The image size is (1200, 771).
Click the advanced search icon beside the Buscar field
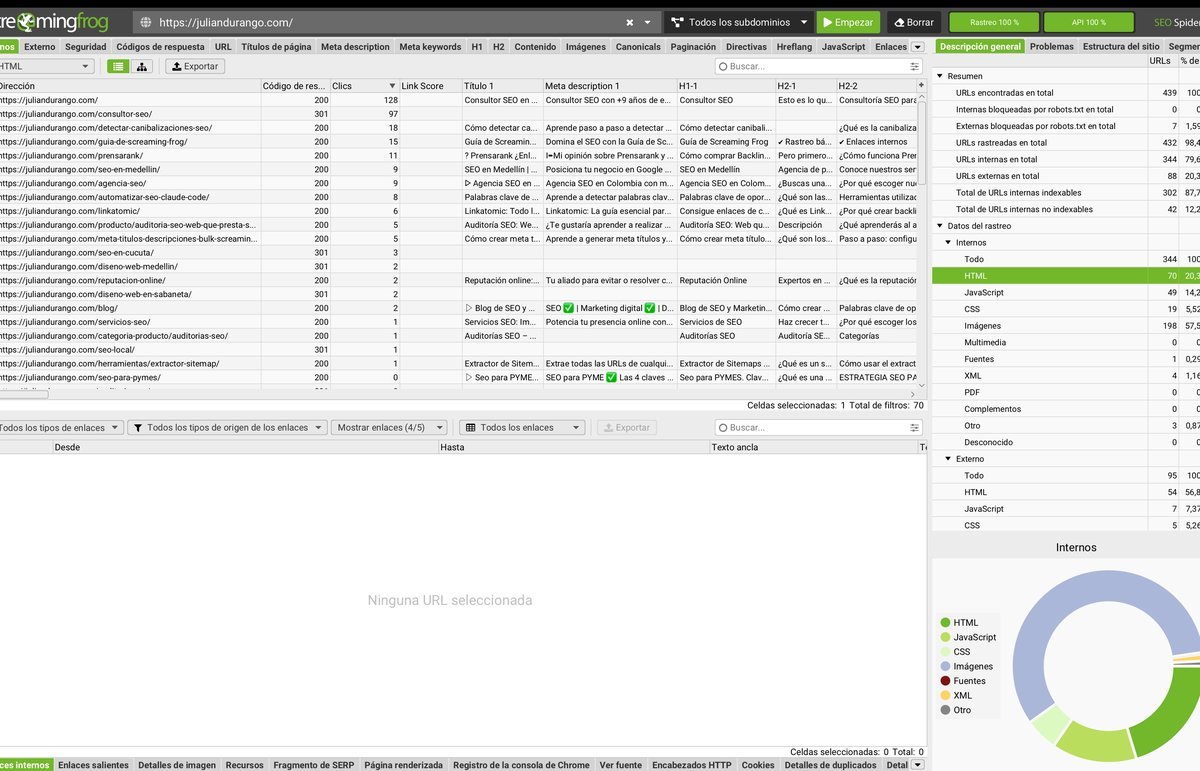[915, 66]
